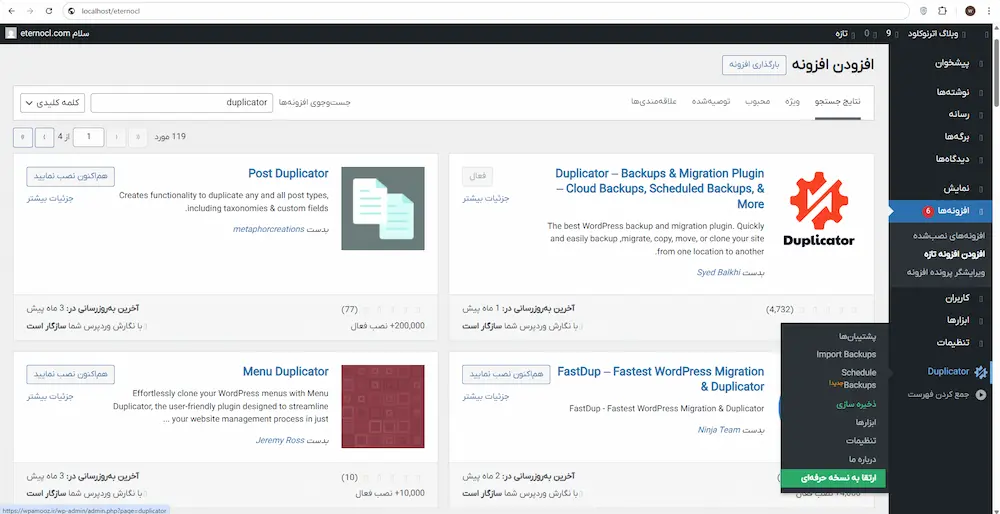Open author link Syed Balkhi
This screenshot has height=514, width=1000.
(719, 272)
